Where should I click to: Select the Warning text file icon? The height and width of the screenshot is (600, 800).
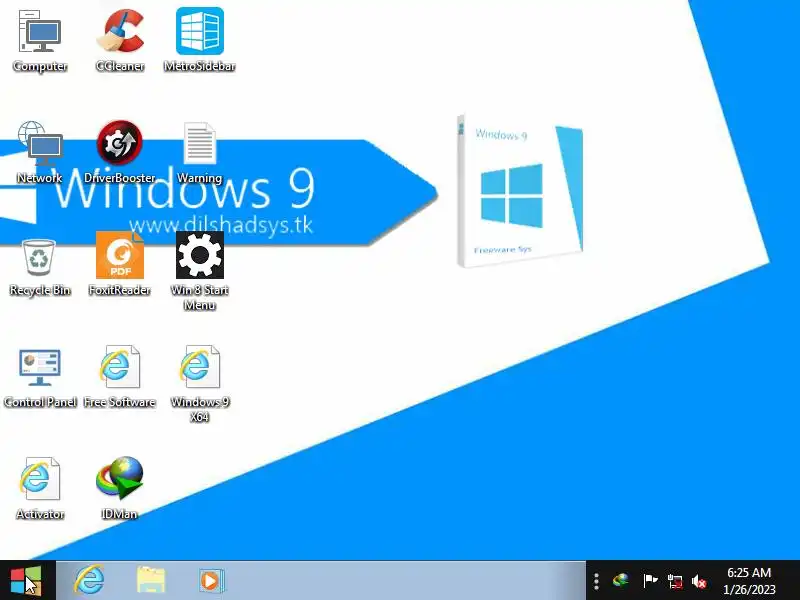pos(199,152)
